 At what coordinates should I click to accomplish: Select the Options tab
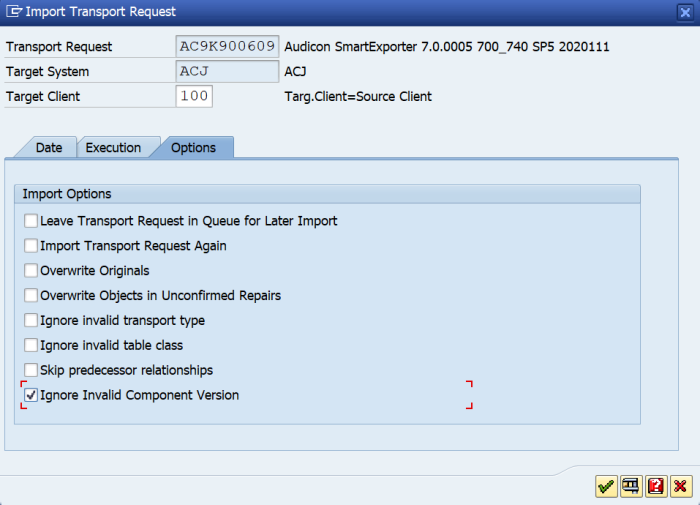(193, 148)
